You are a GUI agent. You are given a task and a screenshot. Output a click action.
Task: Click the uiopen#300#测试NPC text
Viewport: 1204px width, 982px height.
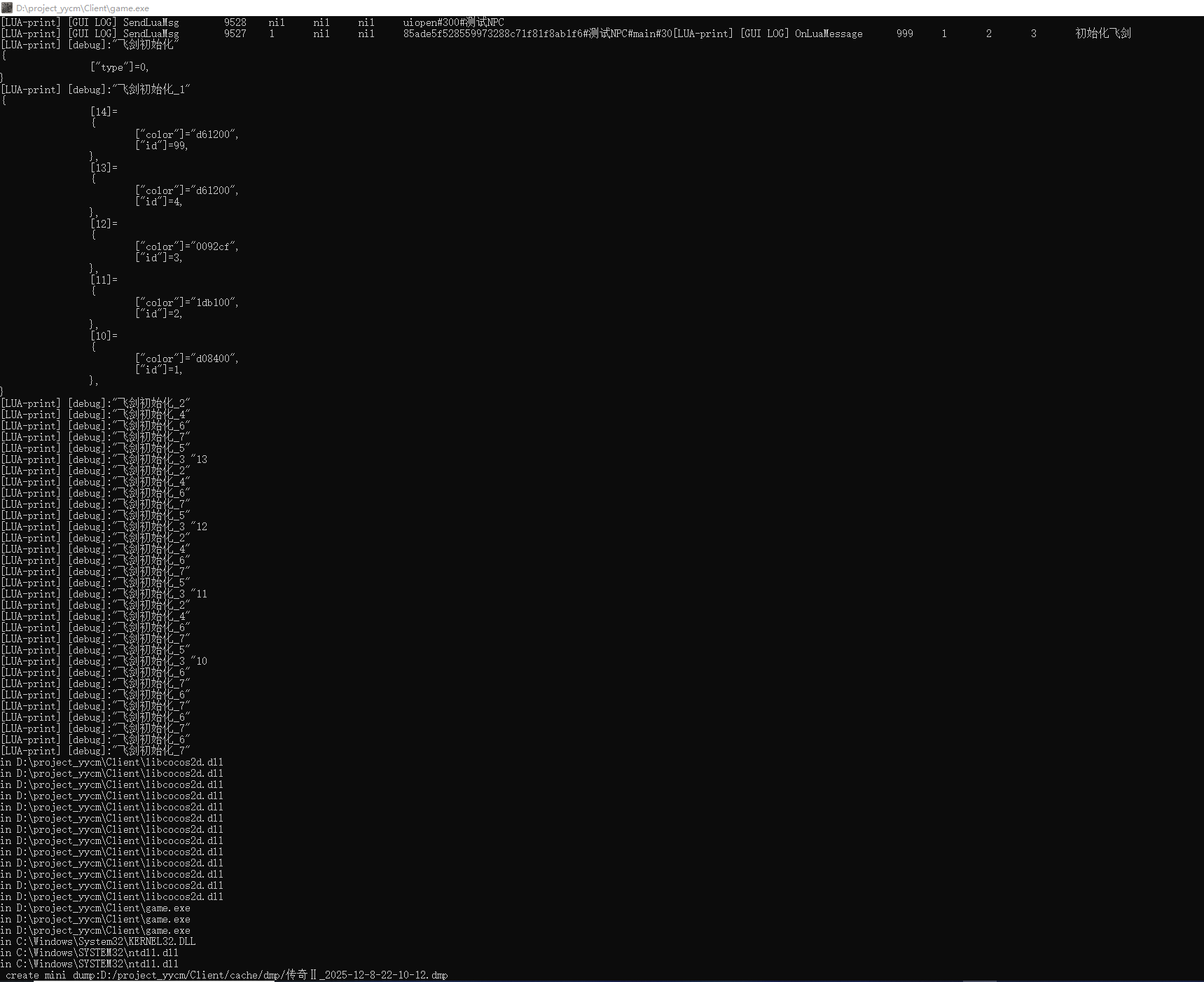click(x=453, y=22)
